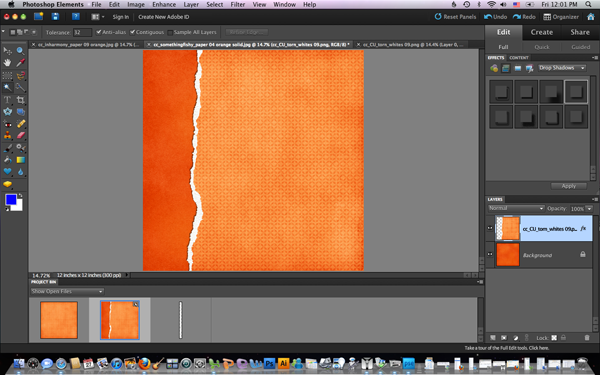Toggle the Anti-alias checkbox
Screen dimensions: 600x375
99,32
